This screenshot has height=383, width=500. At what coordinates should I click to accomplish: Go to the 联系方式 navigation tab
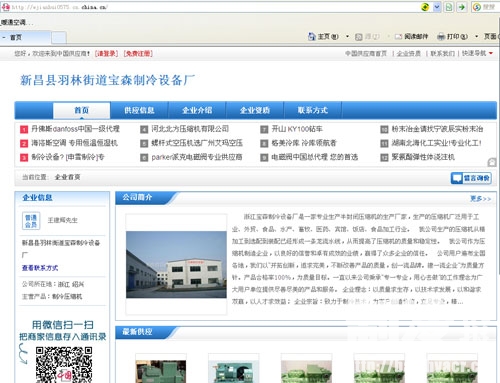[x=313, y=110]
